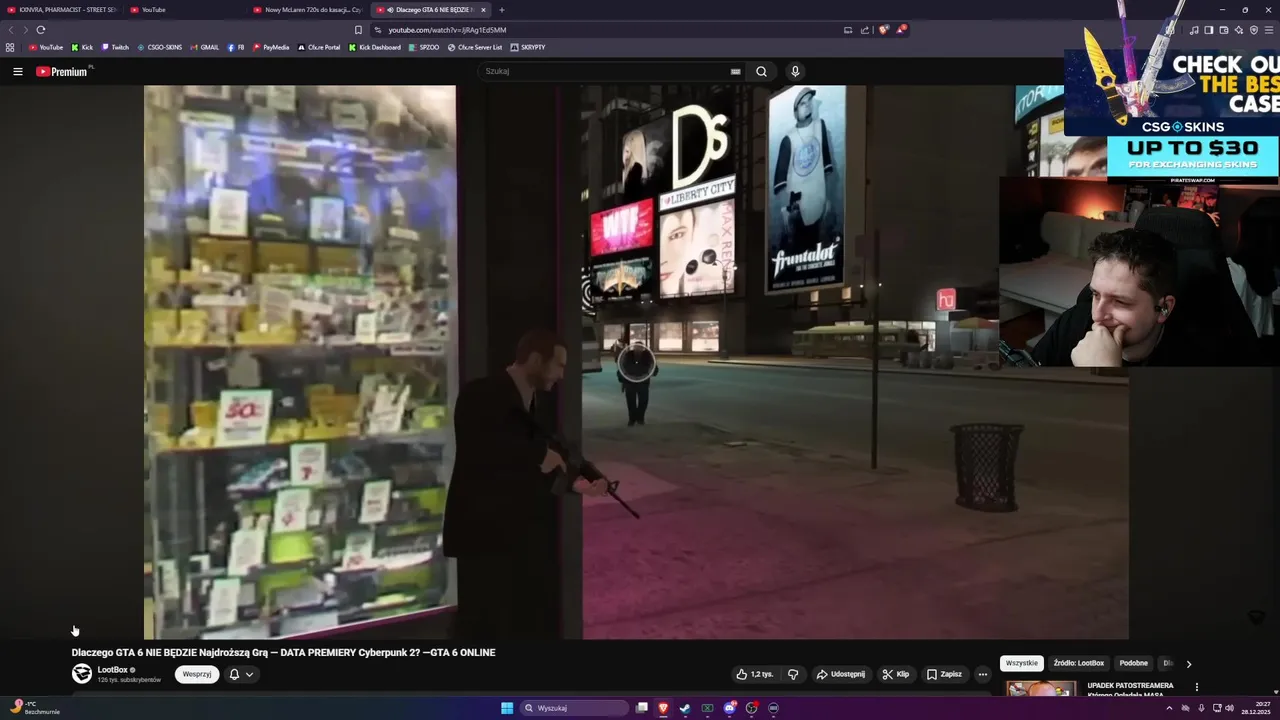The height and width of the screenshot is (720, 1280).
Task: Expand filter chips with the right chevron
Action: tap(1189, 663)
